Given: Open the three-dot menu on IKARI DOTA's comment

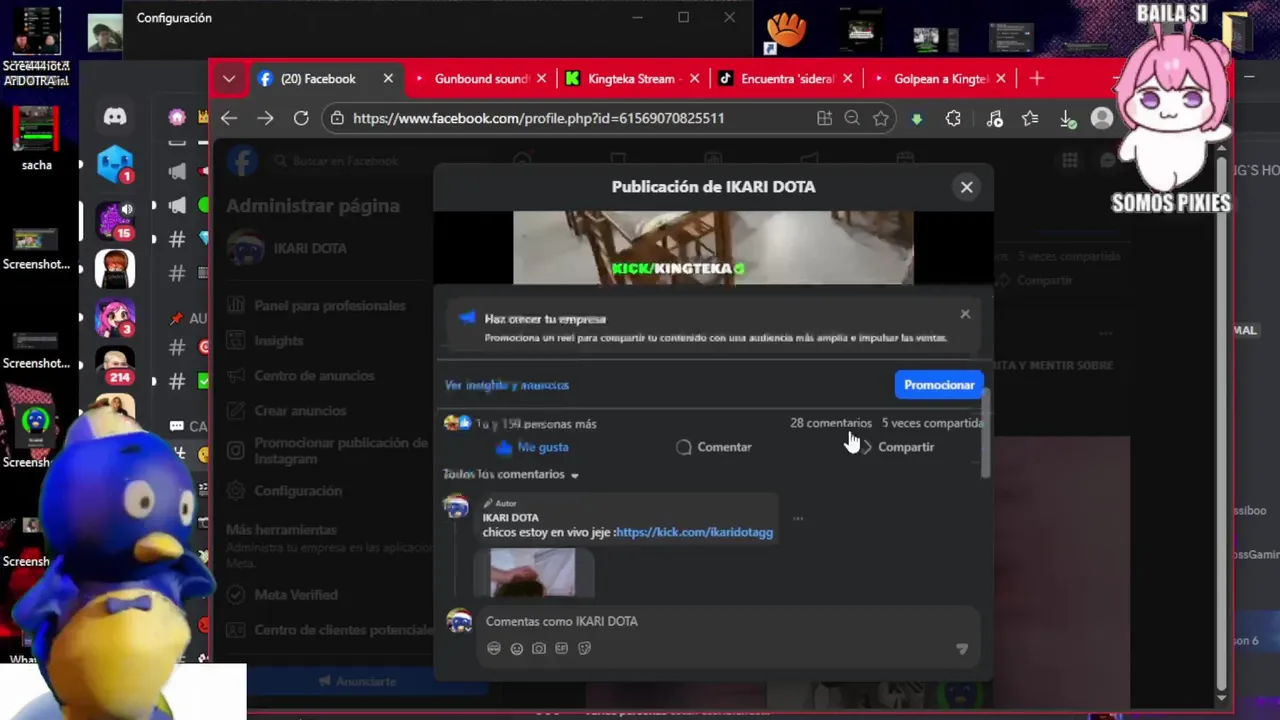Looking at the screenshot, I should pos(798,518).
